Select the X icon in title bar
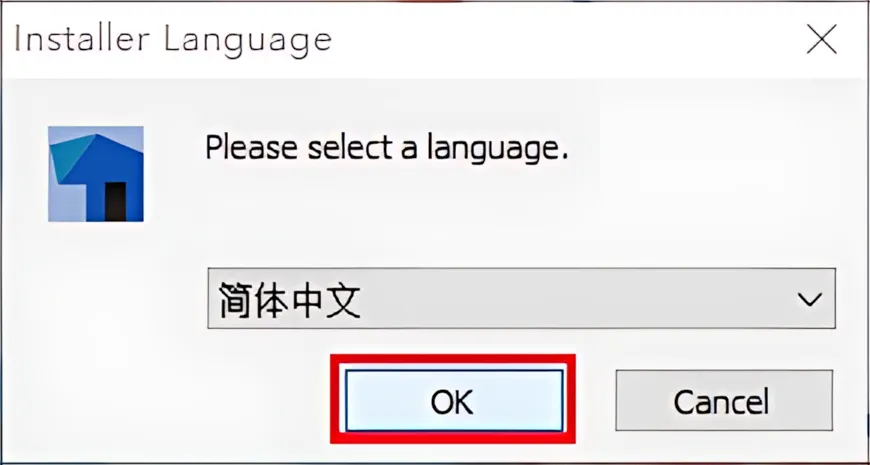870x465 pixels. click(x=821, y=40)
